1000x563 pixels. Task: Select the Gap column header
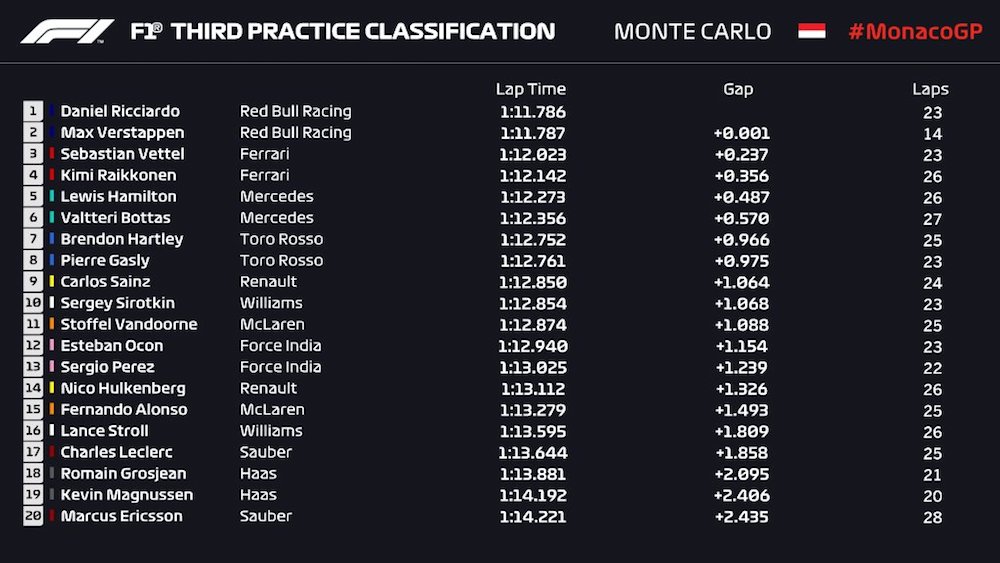pos(738,89)
